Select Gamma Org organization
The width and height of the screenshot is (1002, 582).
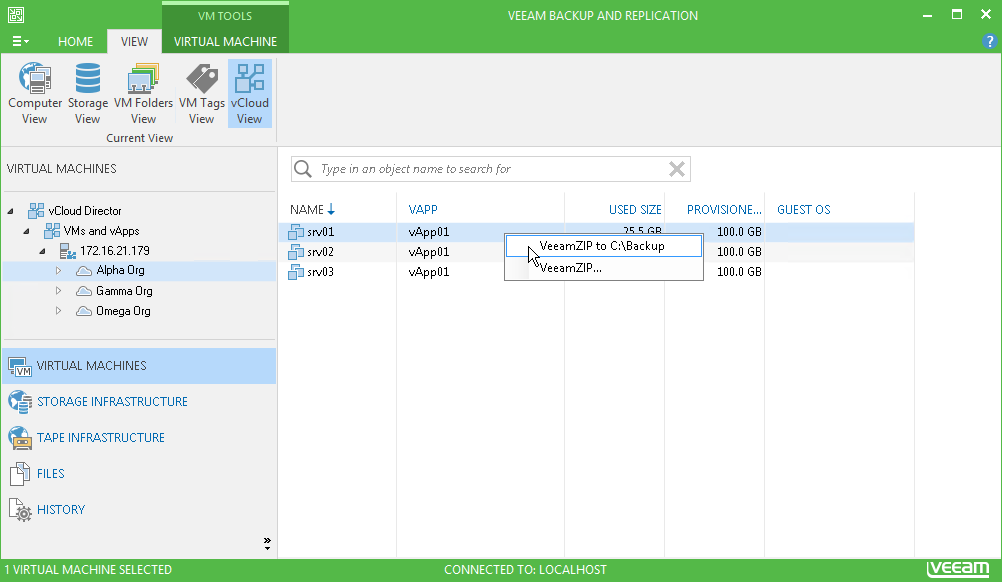(124, 291)
